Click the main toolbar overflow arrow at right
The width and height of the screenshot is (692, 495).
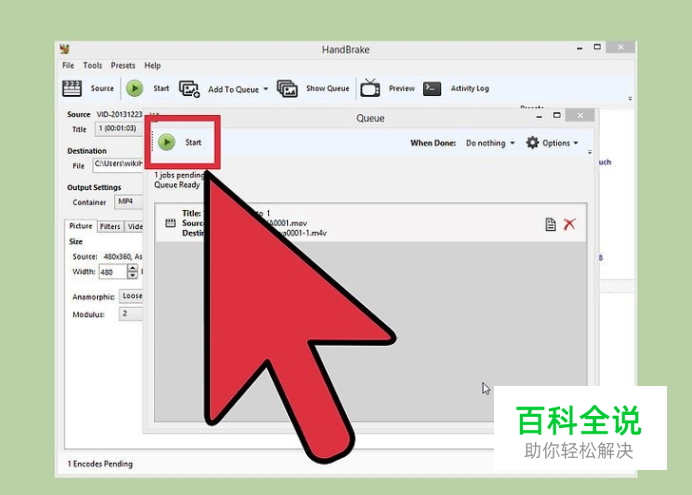tap(630, 98)
